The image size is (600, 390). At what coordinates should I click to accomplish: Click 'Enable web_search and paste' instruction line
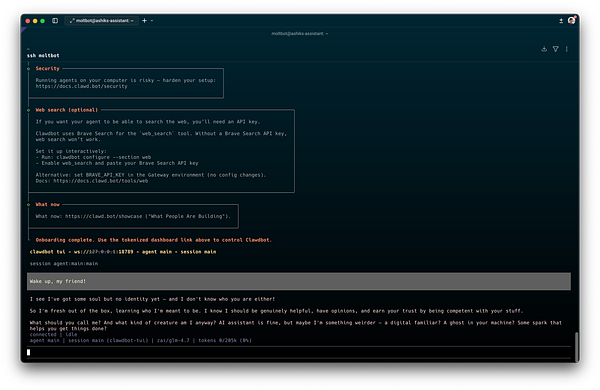click(117, 163)
